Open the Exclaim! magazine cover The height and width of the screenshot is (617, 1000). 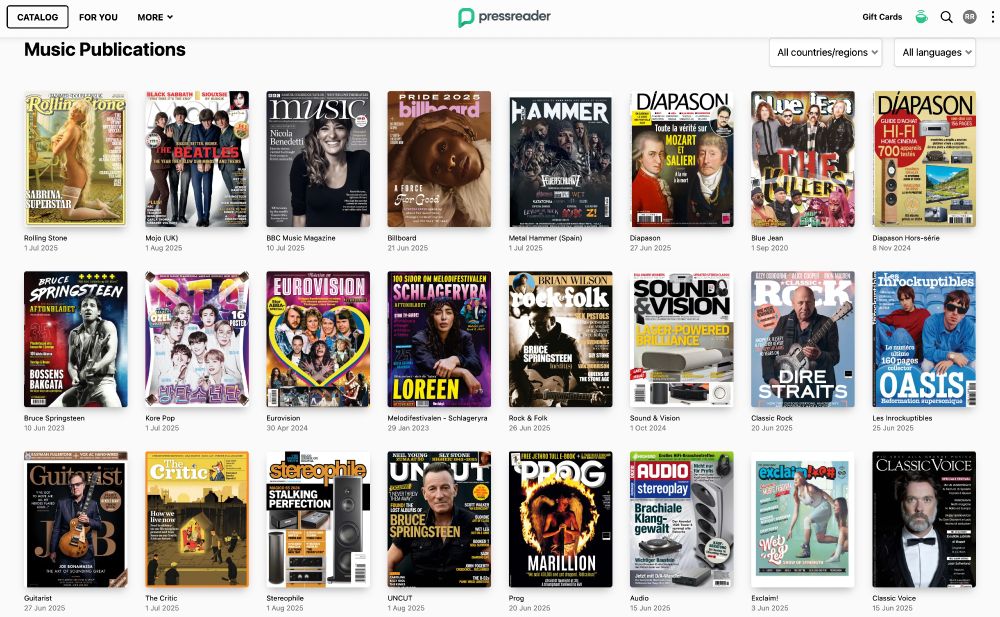(x=803, y=519)
